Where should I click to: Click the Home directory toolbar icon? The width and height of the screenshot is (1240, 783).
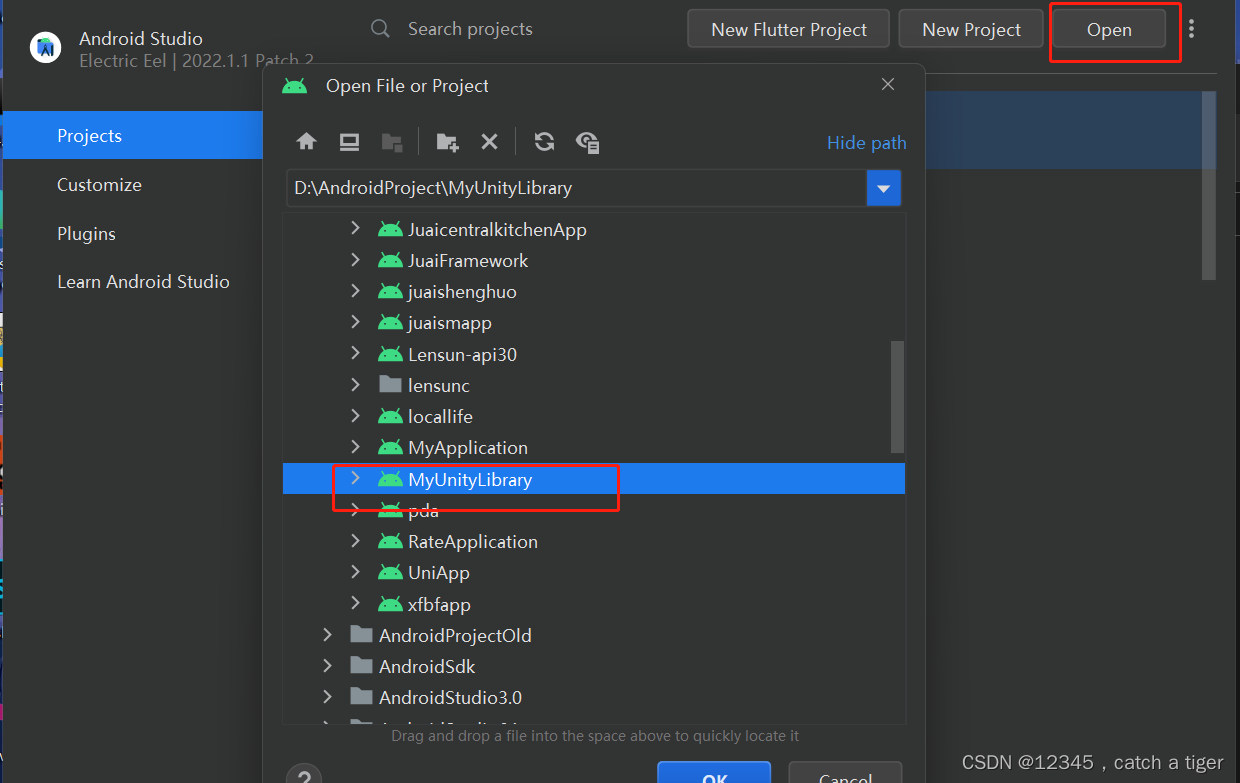tap(307, 142)
